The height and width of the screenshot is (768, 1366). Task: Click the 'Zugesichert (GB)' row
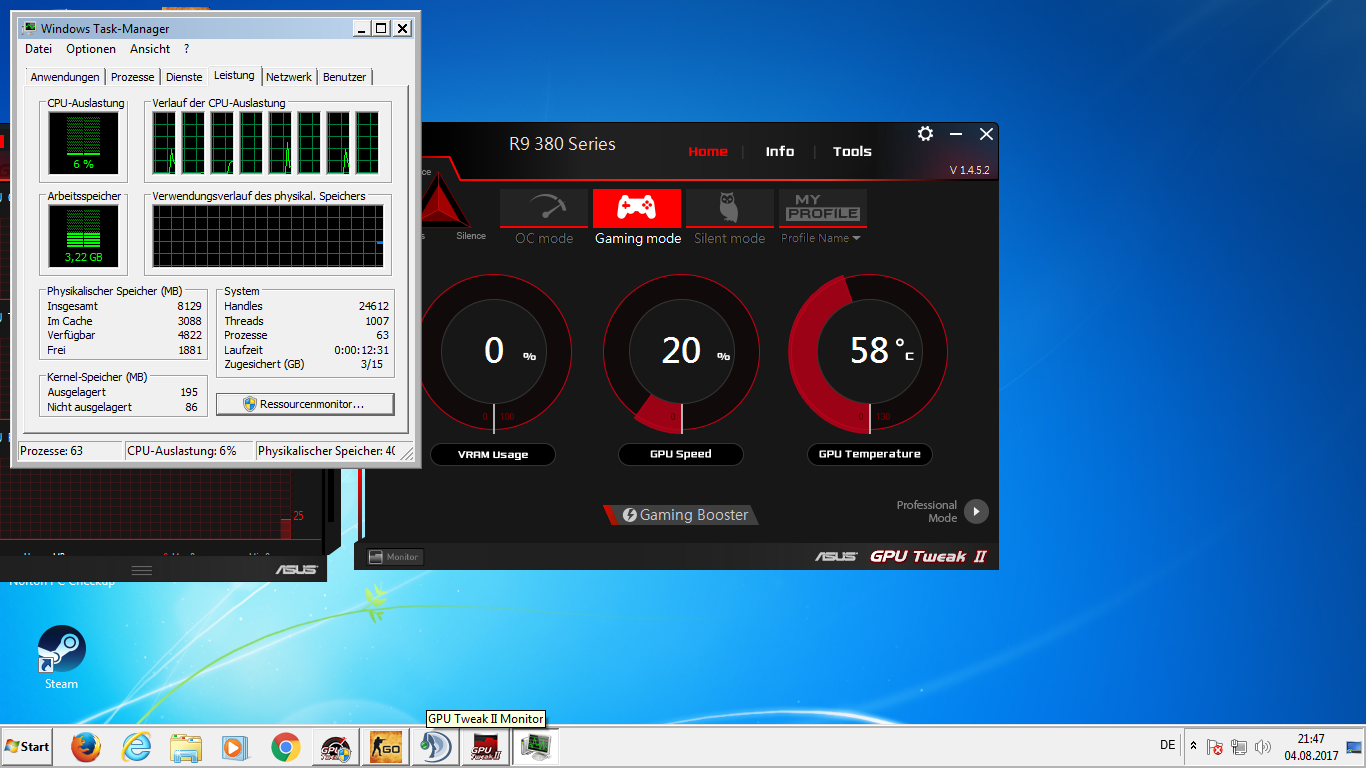(306, 365)
